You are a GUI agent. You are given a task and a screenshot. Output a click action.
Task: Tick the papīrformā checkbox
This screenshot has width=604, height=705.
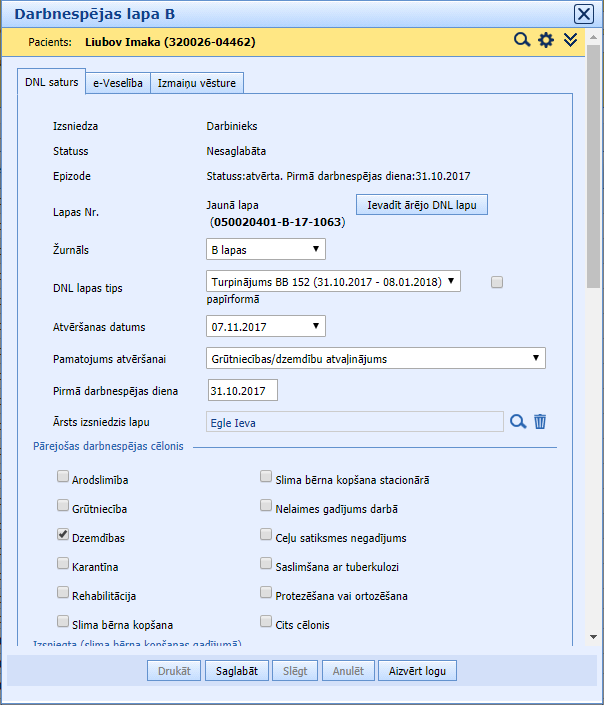coord(497,282)
